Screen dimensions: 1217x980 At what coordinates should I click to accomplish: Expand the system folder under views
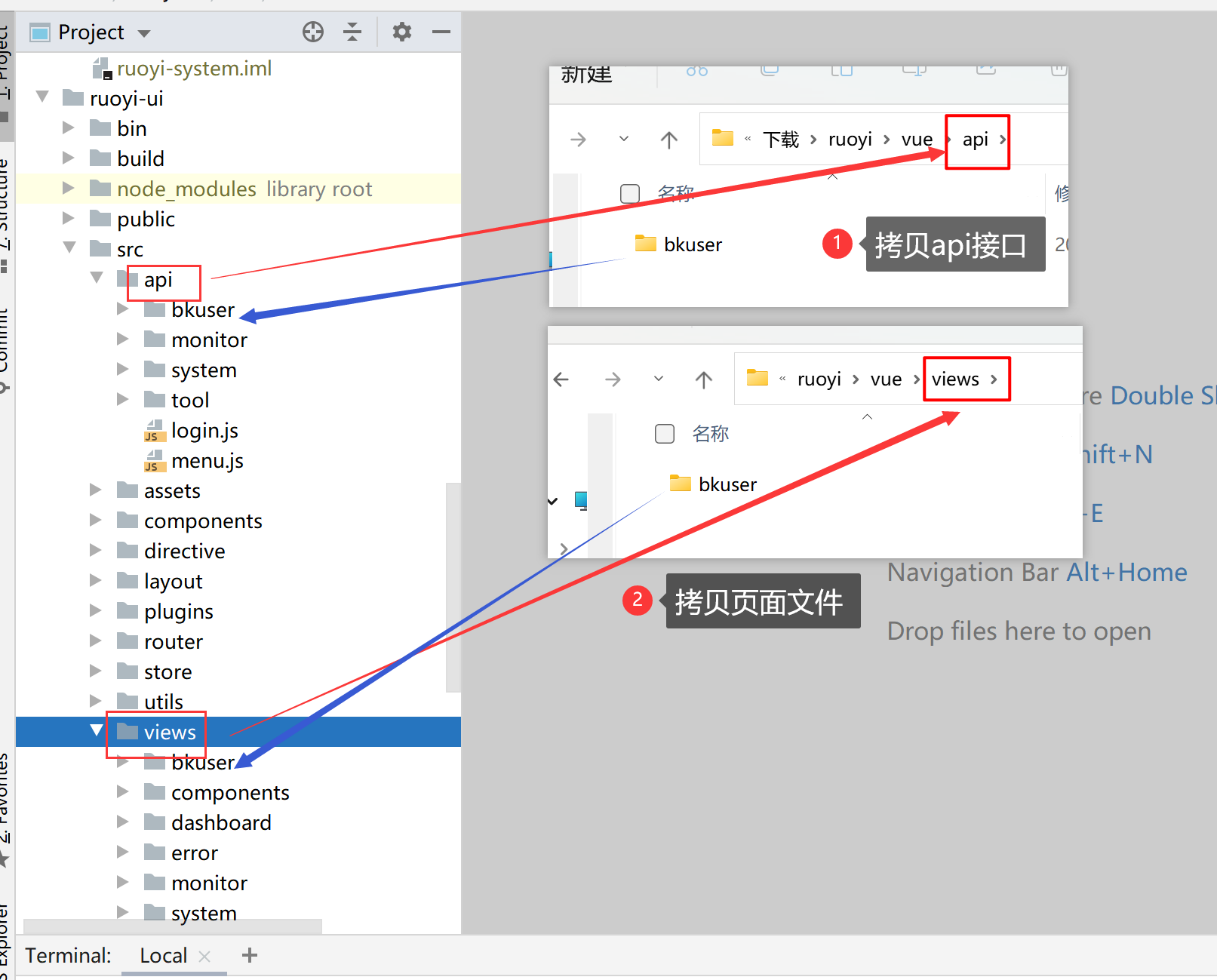(123, 912)
